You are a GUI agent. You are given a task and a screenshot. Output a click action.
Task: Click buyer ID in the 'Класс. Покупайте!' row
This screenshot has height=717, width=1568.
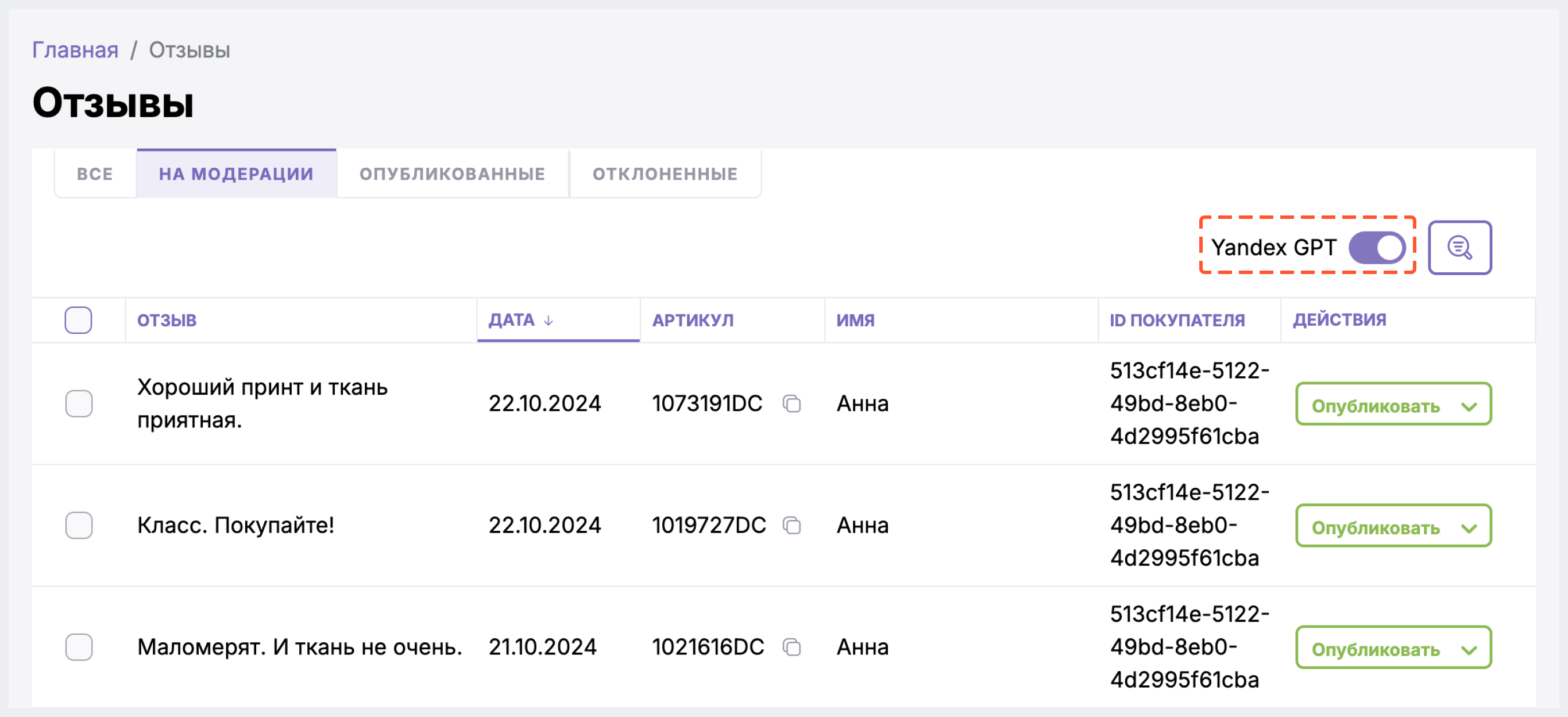[x=1189, y=525]
